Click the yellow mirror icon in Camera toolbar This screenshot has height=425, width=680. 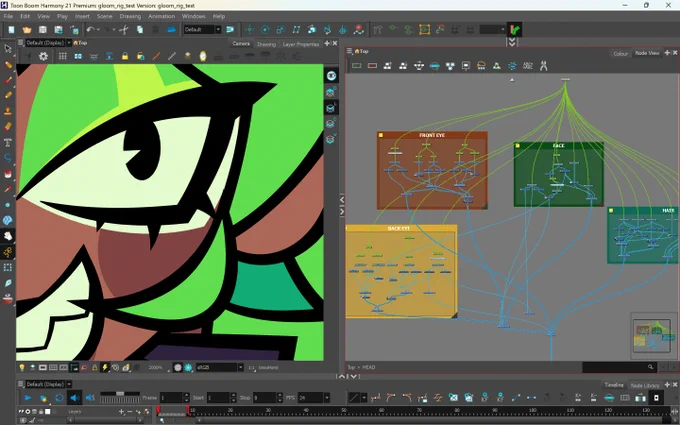tap(203, 56)
